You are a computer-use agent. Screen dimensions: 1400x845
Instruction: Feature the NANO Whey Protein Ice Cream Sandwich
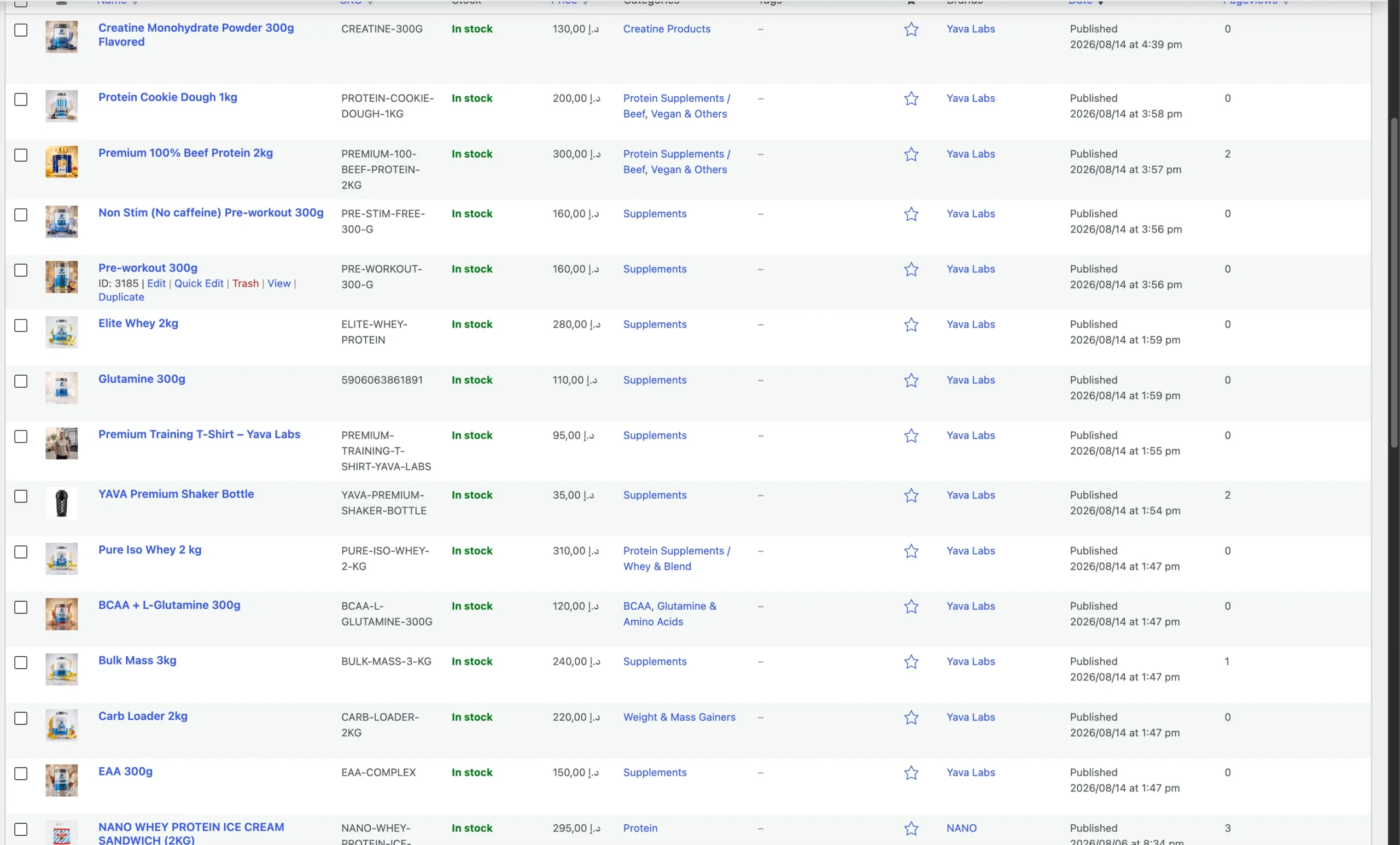(x=911, y=828)
